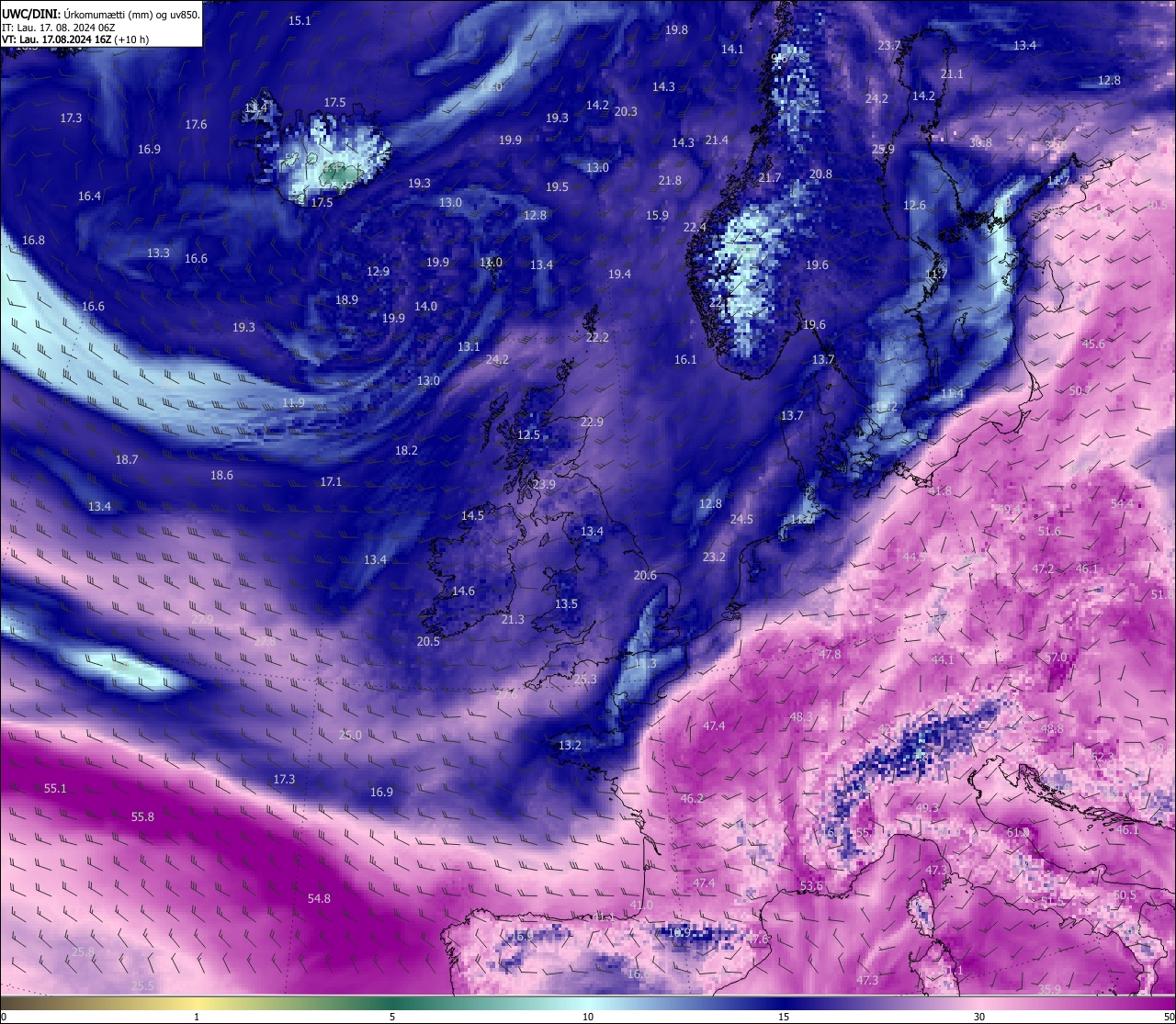Click the 15.9 value label
Viewport: 1176px width, 1024px height.
pos(657,215)
